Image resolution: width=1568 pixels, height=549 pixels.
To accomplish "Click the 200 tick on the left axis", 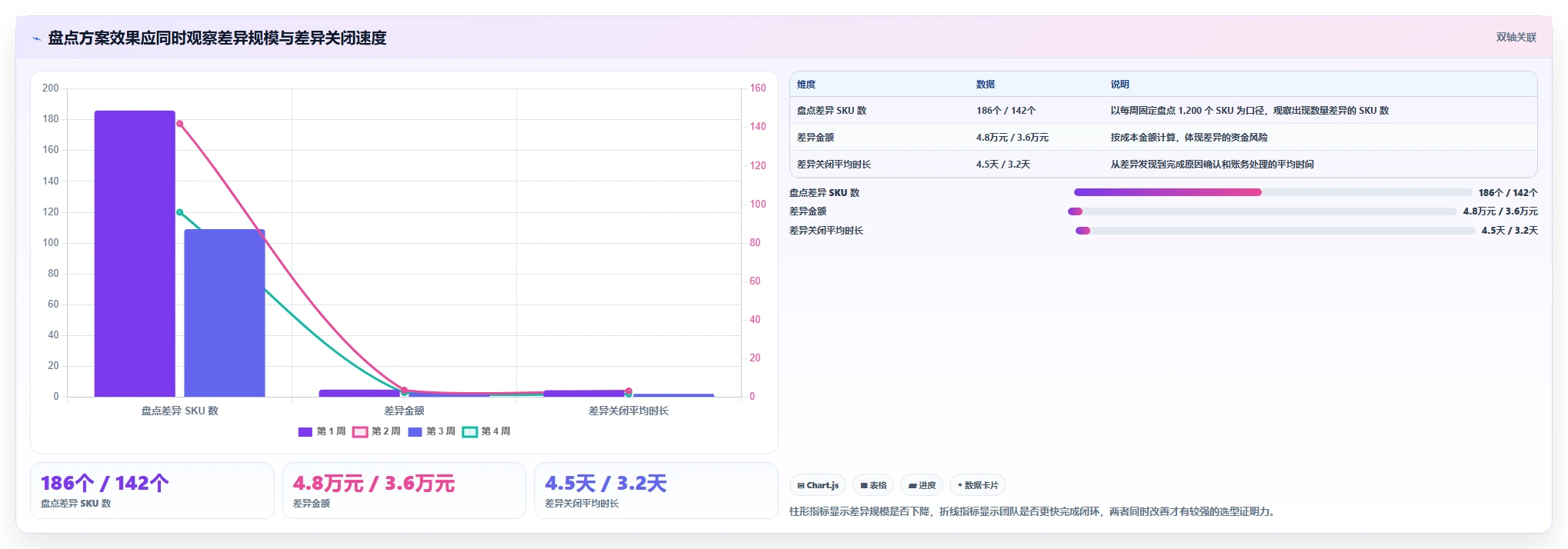I will click(x=50, y=88).
